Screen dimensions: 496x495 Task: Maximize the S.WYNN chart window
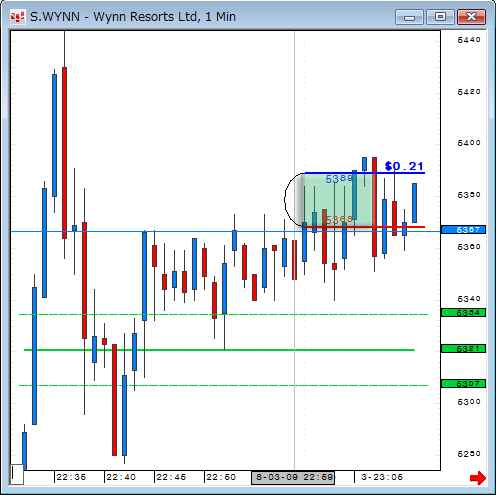(440, 17)
